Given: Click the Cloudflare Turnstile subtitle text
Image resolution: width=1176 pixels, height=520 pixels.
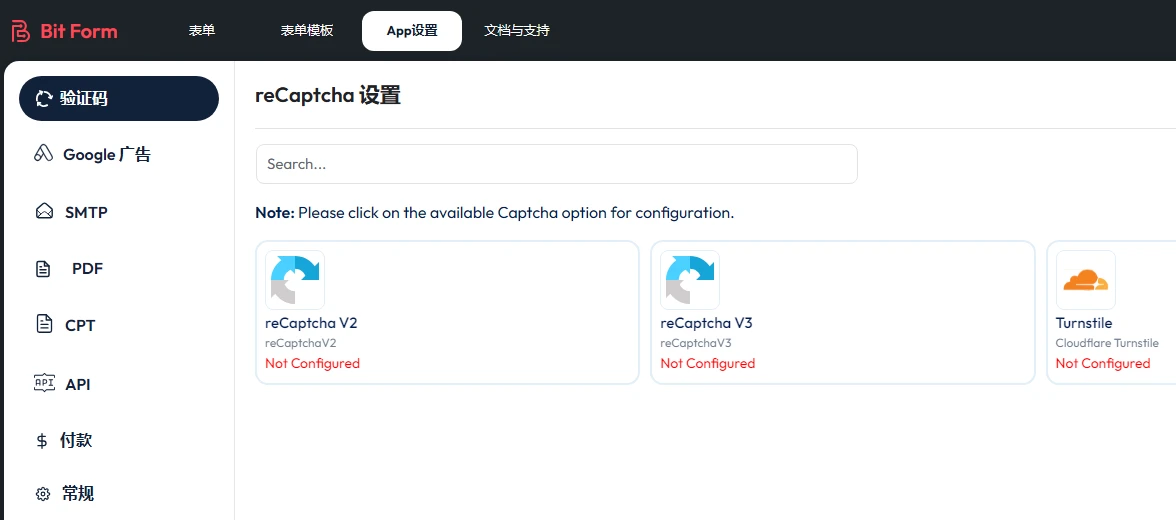Looking at the screenshot, I should coord(1108,343).
